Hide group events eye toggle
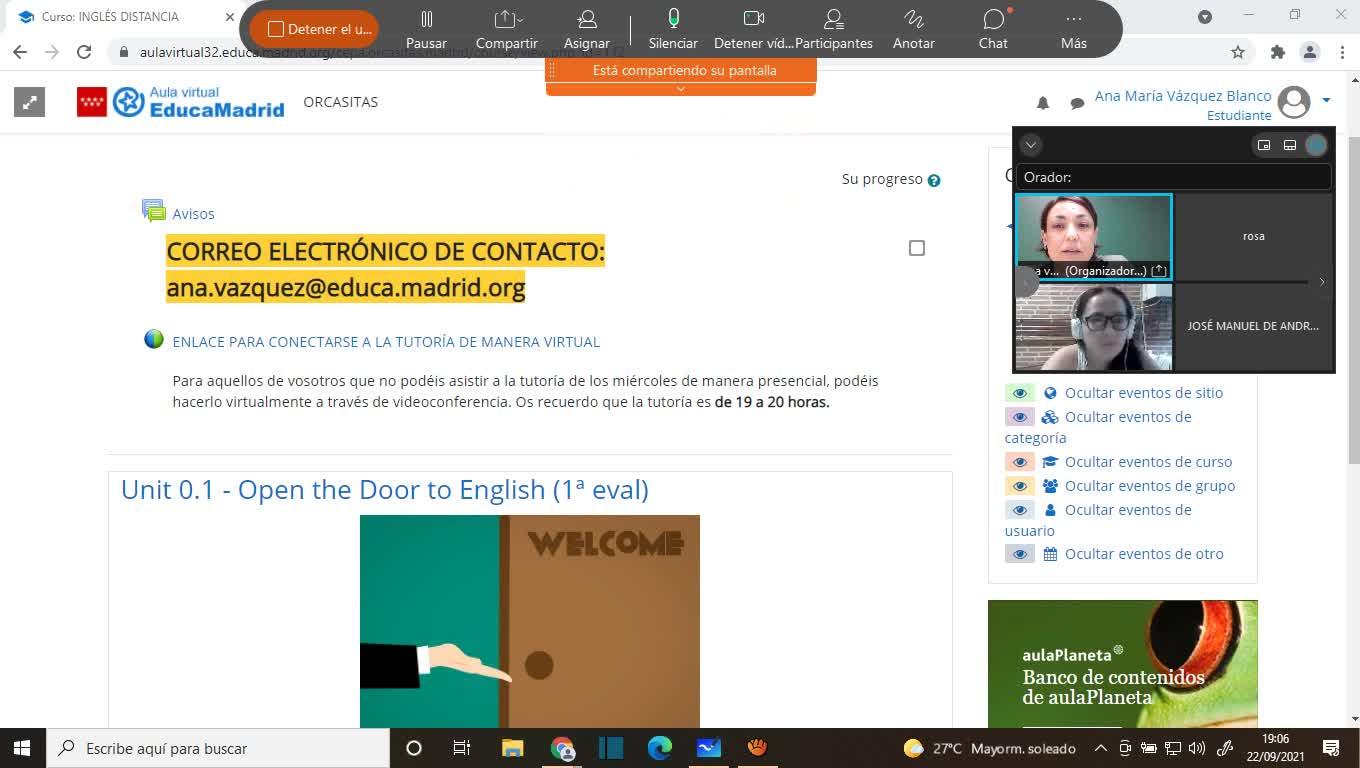 [x=1020, y=486]
